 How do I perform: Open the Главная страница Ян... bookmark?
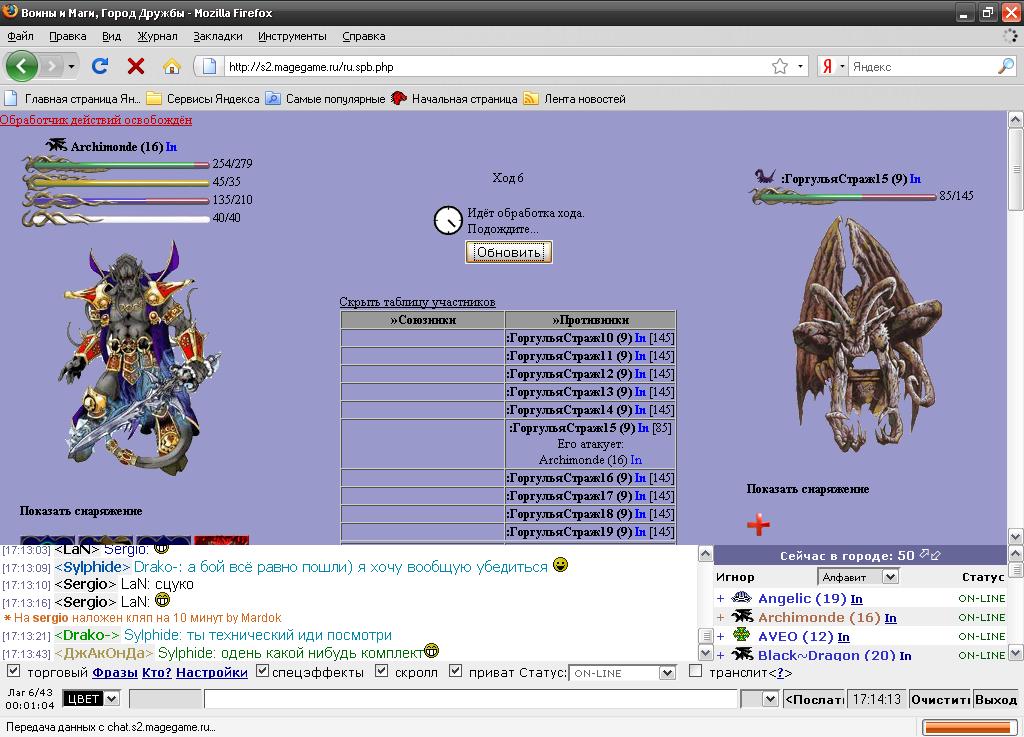(x=72, y=99)
